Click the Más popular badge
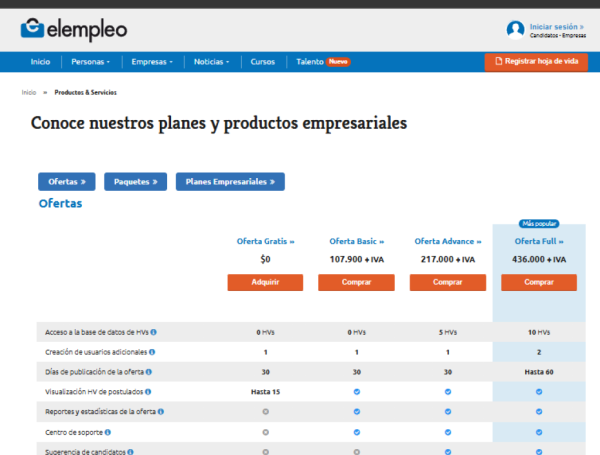This screenshot has height=455, width=600. (539, 223)
